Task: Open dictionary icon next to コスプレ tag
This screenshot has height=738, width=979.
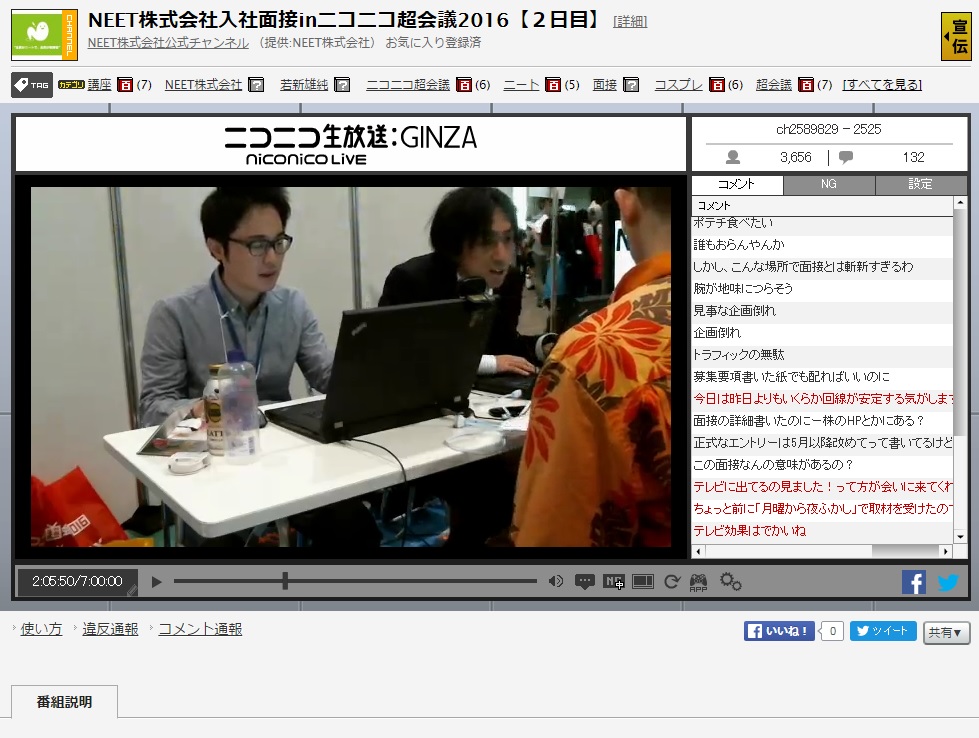Action: 717,84
